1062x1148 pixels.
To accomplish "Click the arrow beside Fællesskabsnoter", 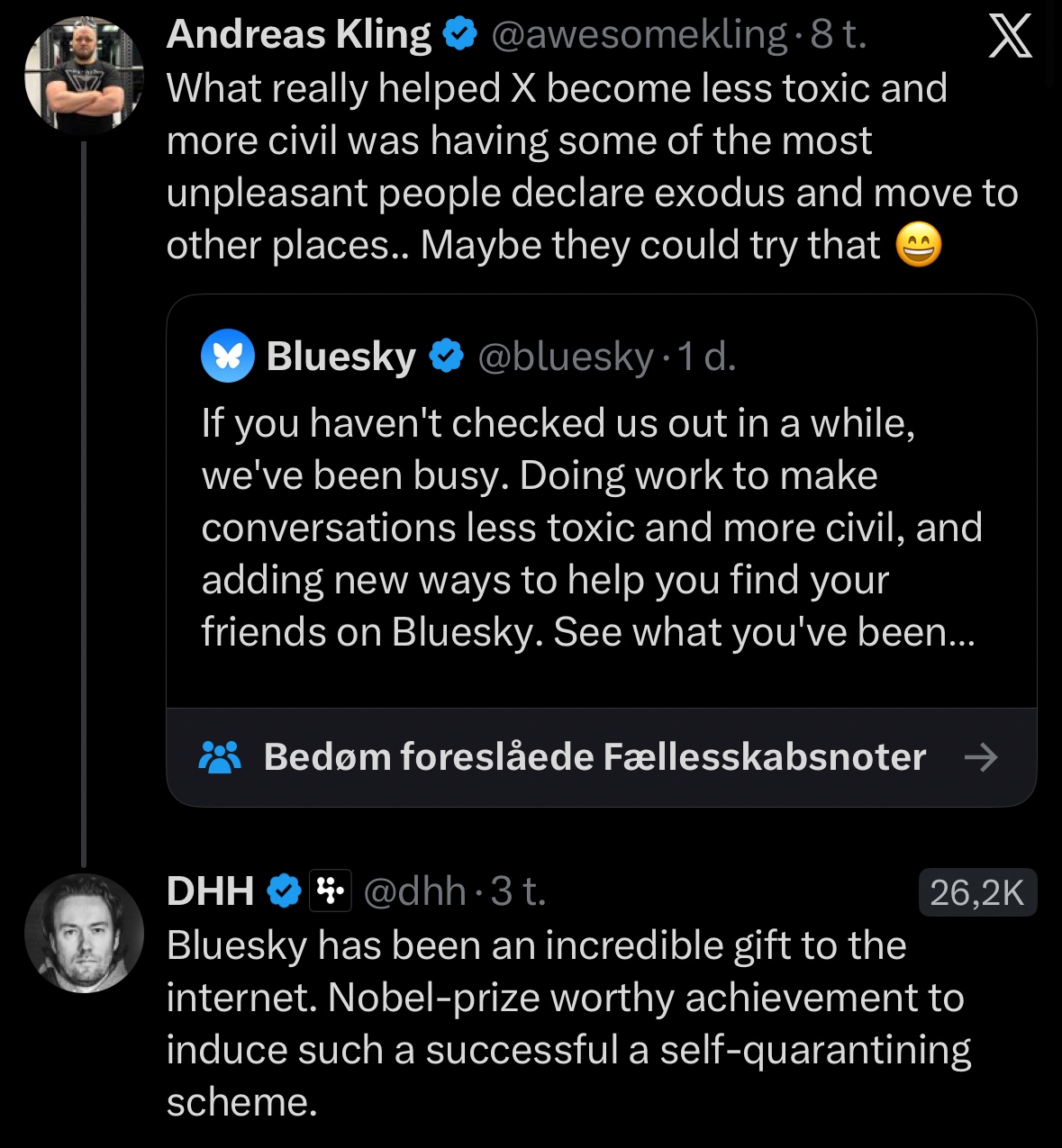I will pos(981,757).
